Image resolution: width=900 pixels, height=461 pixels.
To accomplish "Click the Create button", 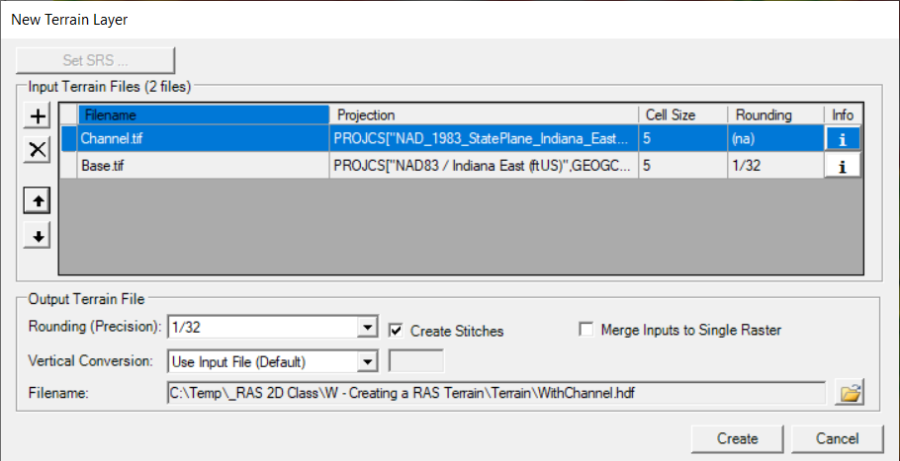I will pos(738,439).
